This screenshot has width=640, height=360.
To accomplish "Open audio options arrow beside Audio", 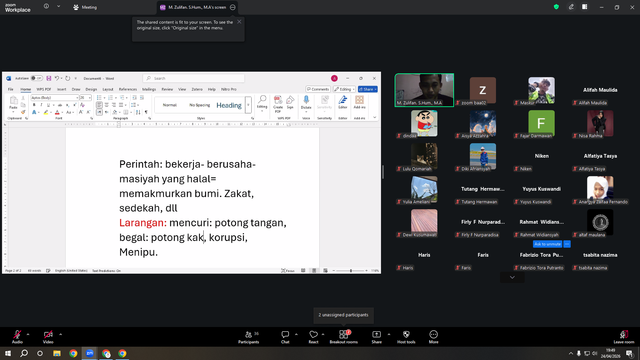I will coord(28,334).
